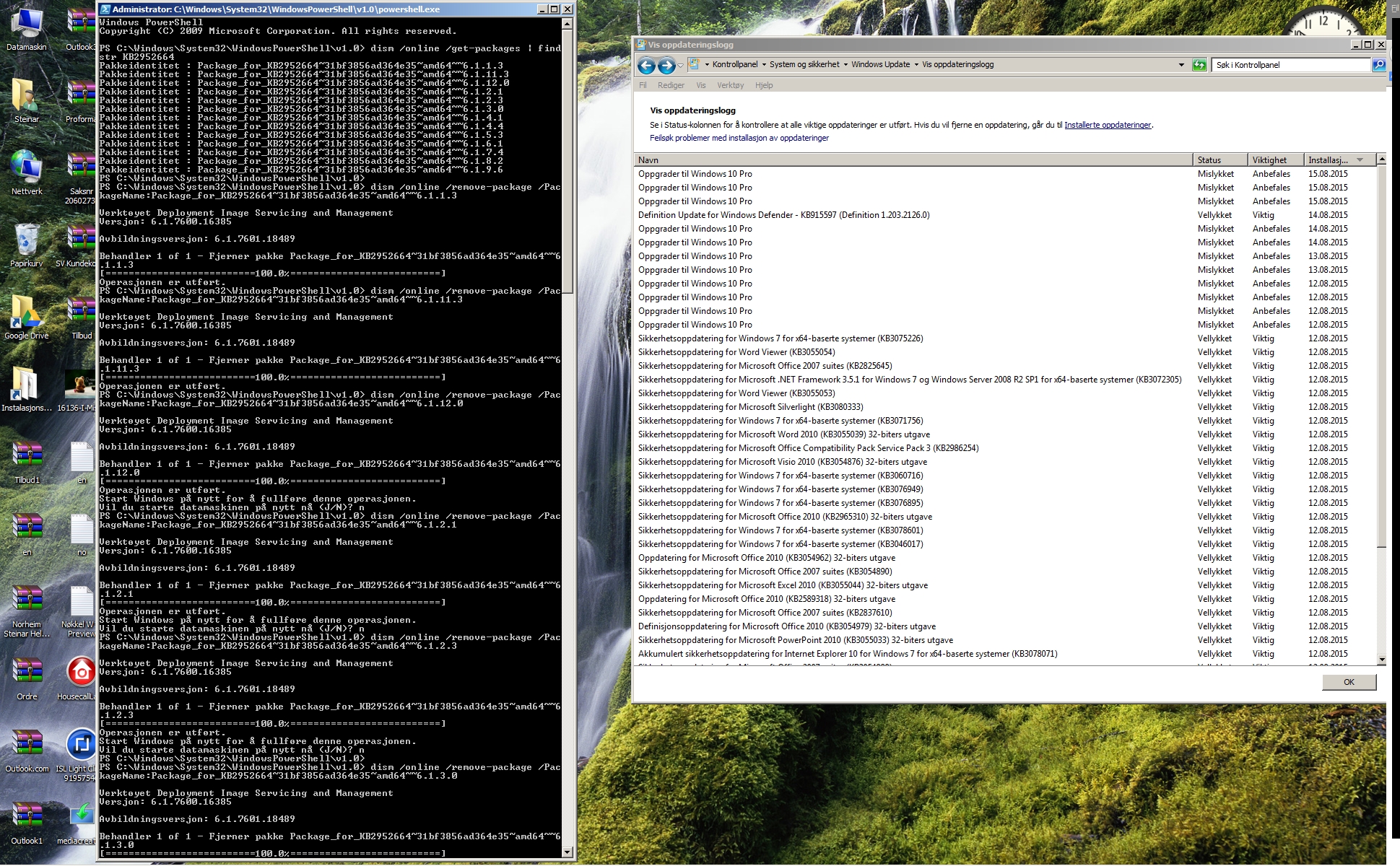Expand the arrow after System og sikkerhet

click(845, 65)
